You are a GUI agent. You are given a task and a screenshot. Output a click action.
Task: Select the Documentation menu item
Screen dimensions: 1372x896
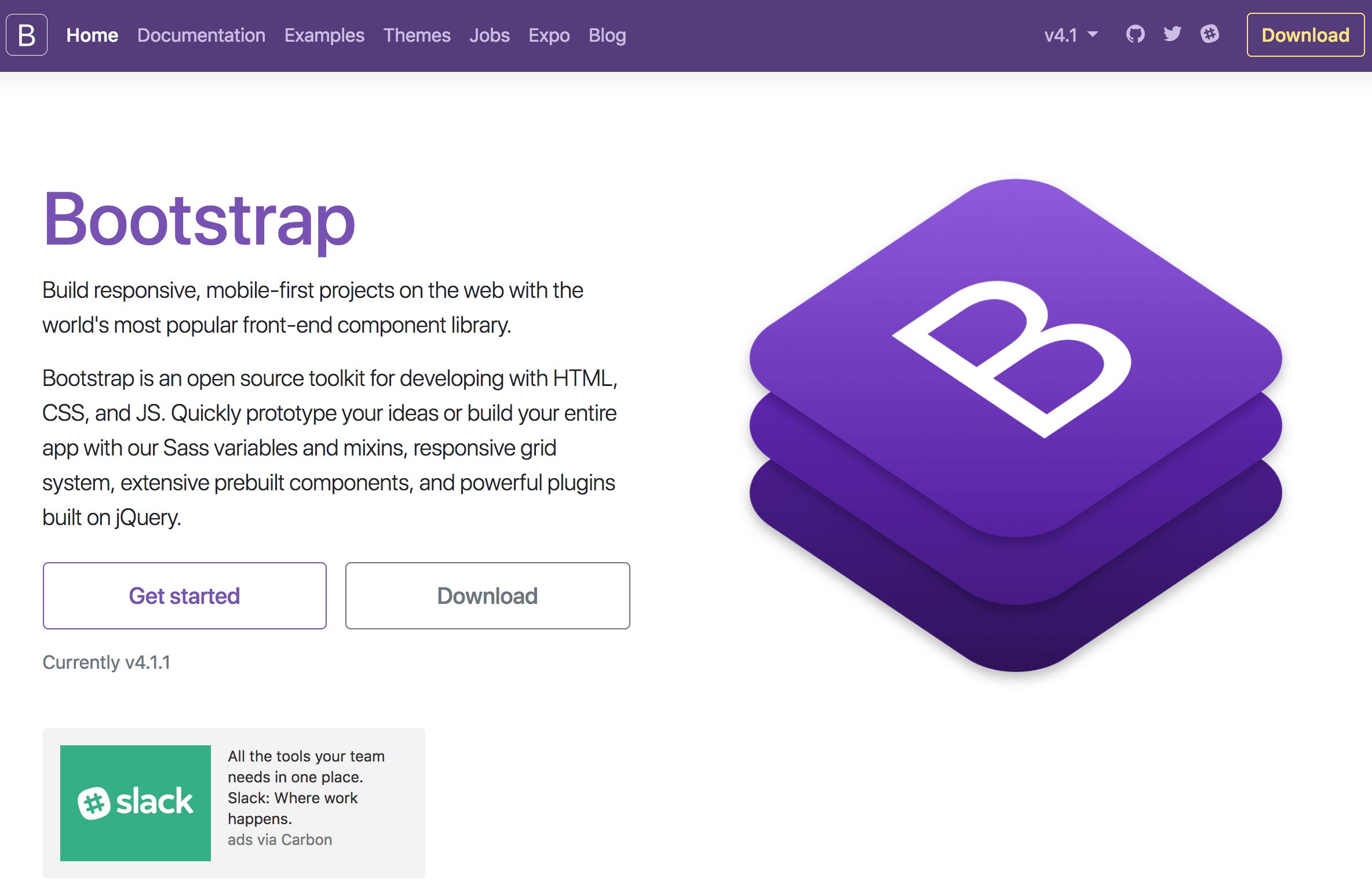click(x=202, y=36)
